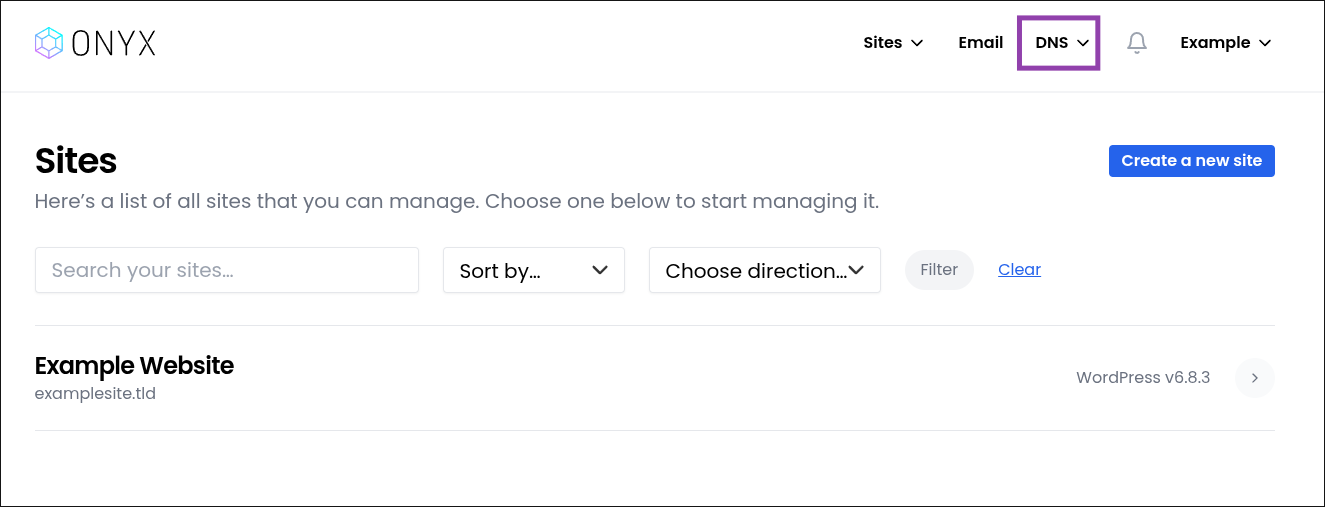Screen dimensions: 1325x507
Task: Open the Sites navigation menu label
Action: tap(882, 43)
